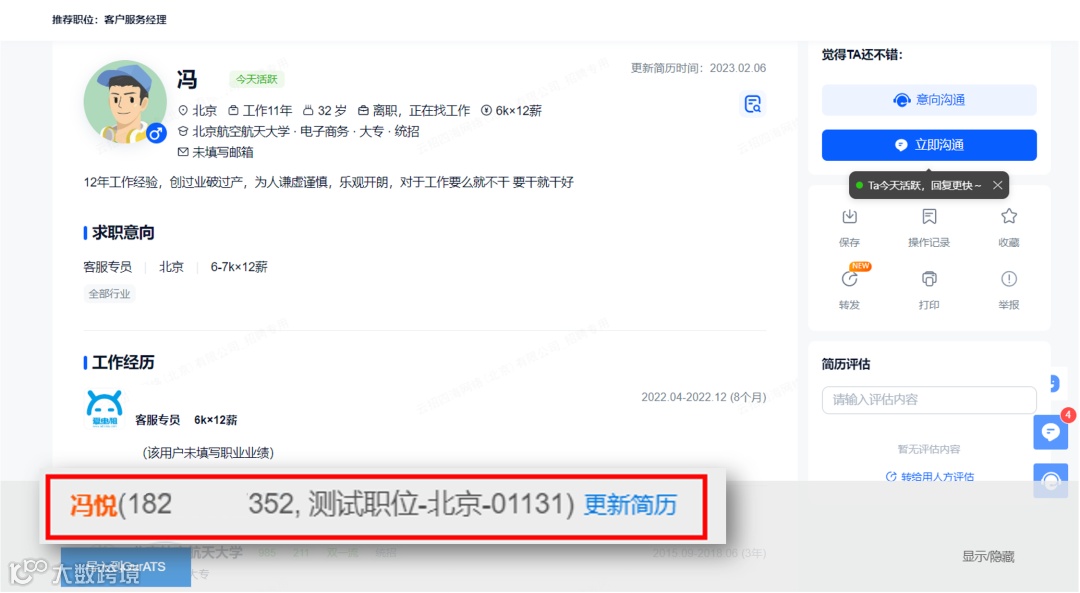1080x593 pixels.
Task: Click 立即沟通 blue button
Action: coord(928,145)
